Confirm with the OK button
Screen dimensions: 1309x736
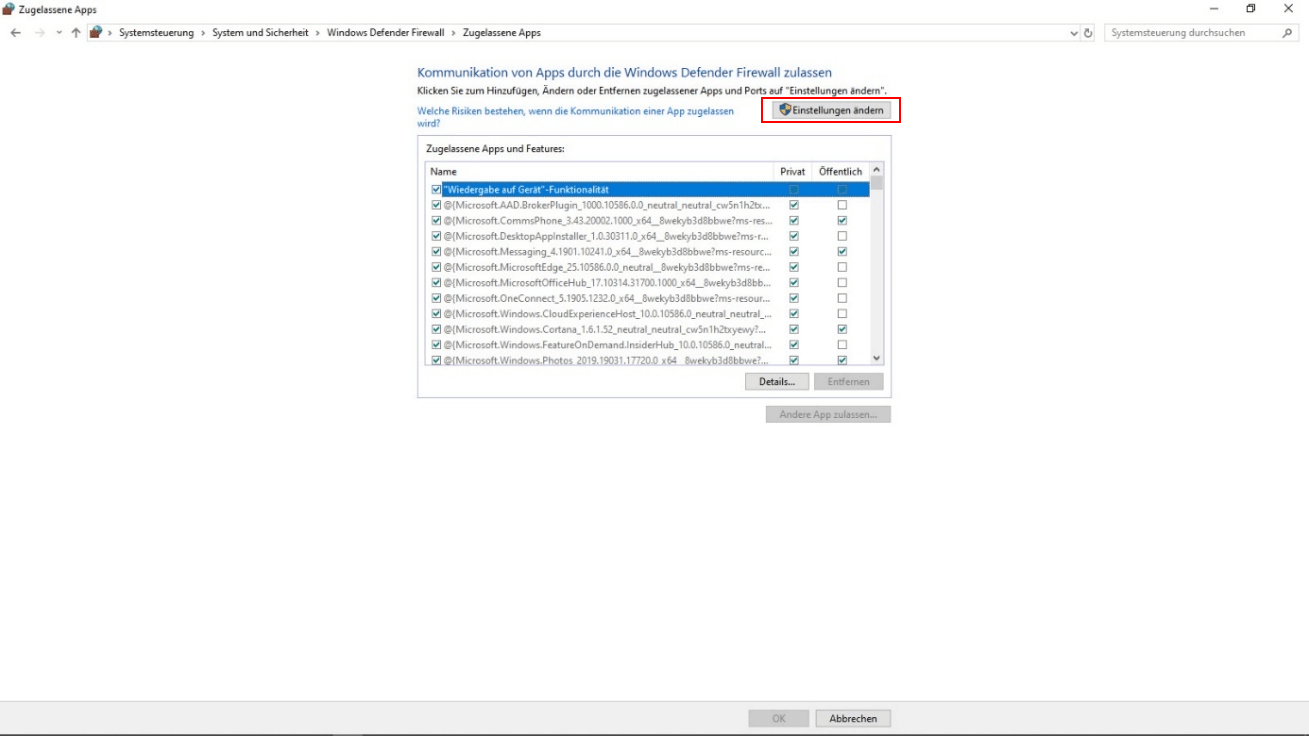(x=778, y=718)
